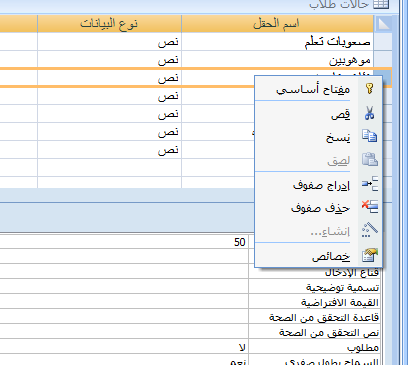Click the copy icon next to نسخ
Screen dimensions: 417x365
coord(369,136)
